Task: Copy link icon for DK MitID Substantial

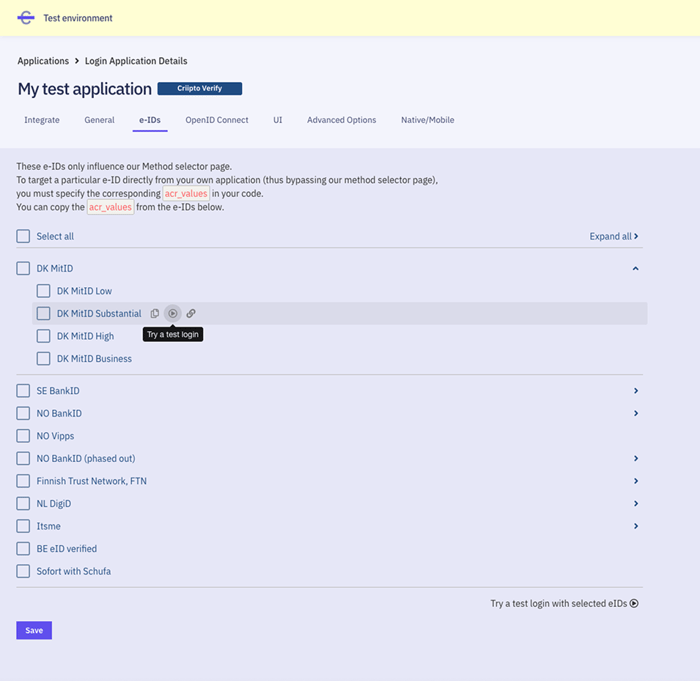Action: pos(191,313)
